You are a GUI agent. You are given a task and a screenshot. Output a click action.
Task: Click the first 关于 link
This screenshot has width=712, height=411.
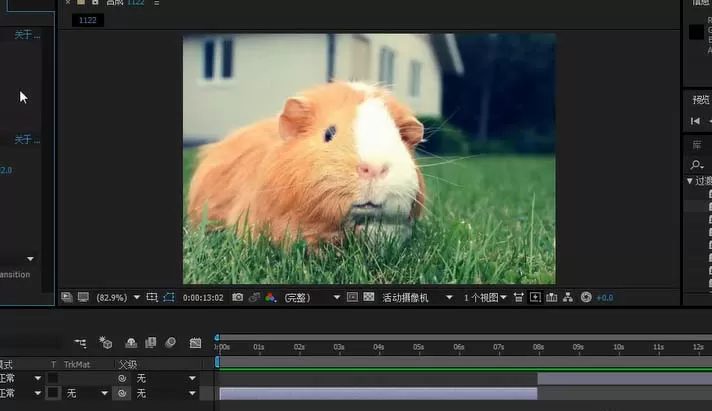click(27, 35)
